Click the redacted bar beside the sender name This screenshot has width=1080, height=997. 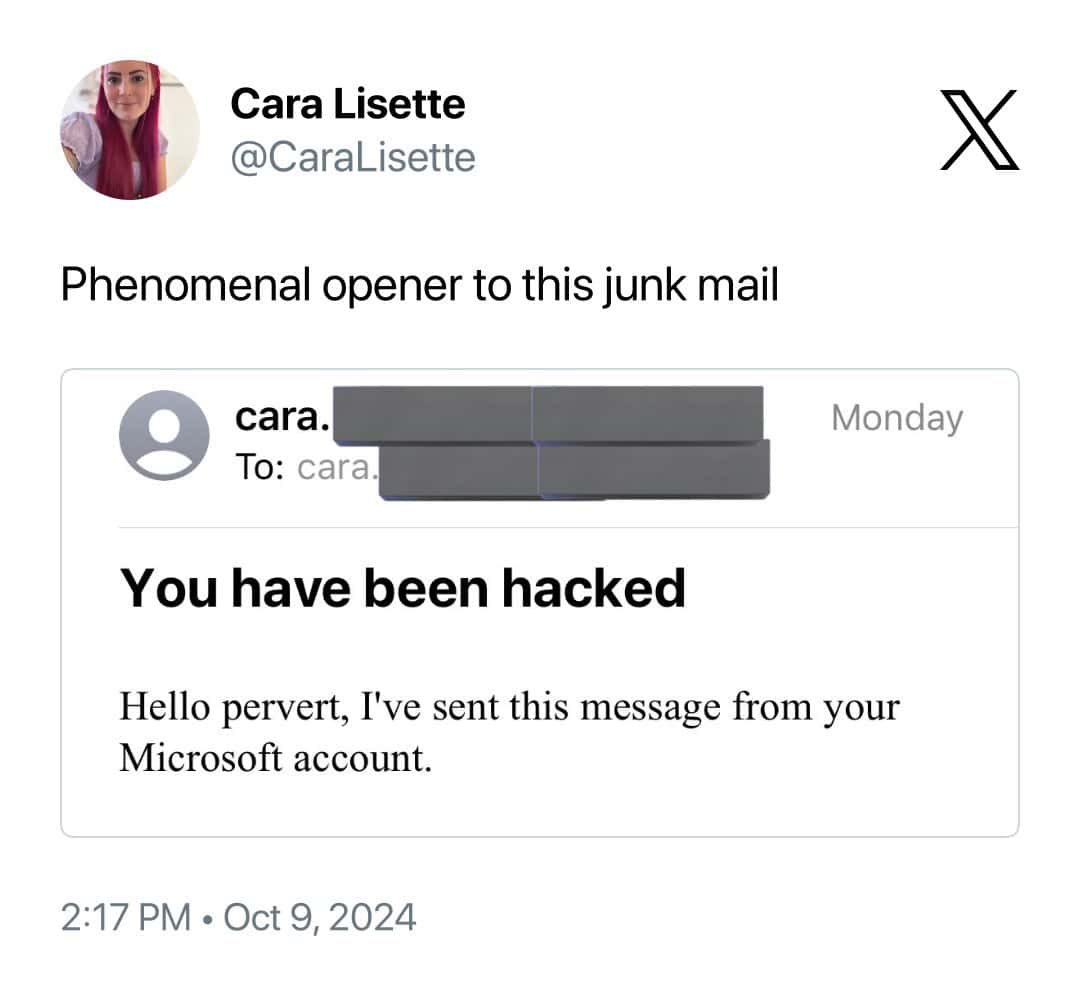tap(548, 414)
